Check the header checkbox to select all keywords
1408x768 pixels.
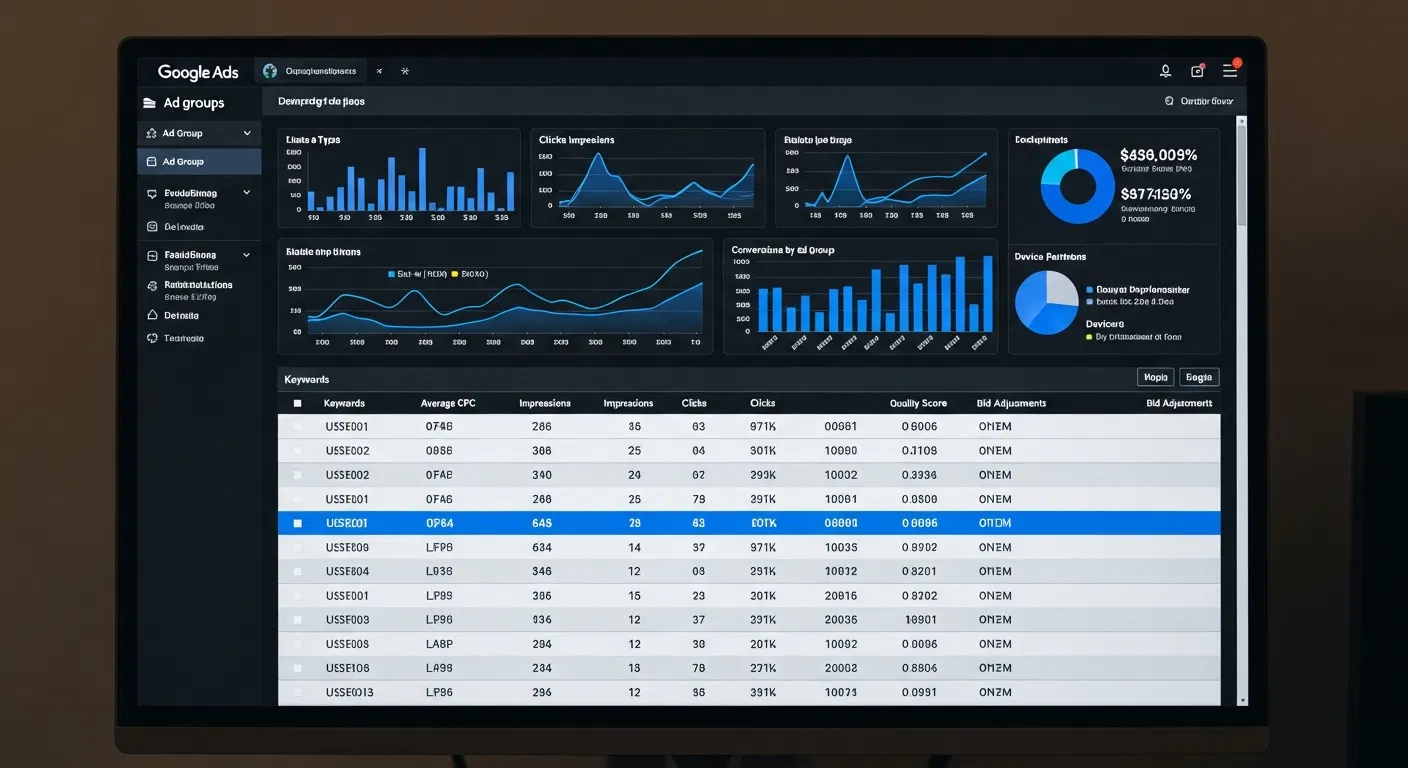point(297,402)
